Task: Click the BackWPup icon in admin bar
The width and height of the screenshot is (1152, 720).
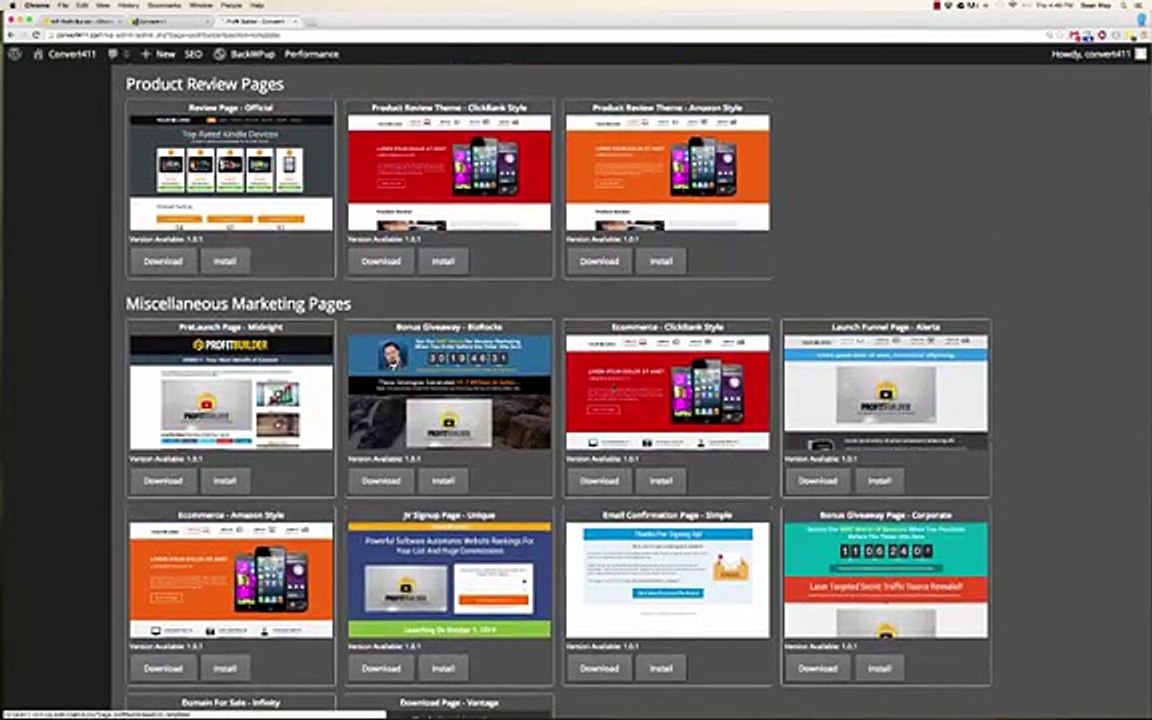Action: pyautogui.click(x=219, y=54)
